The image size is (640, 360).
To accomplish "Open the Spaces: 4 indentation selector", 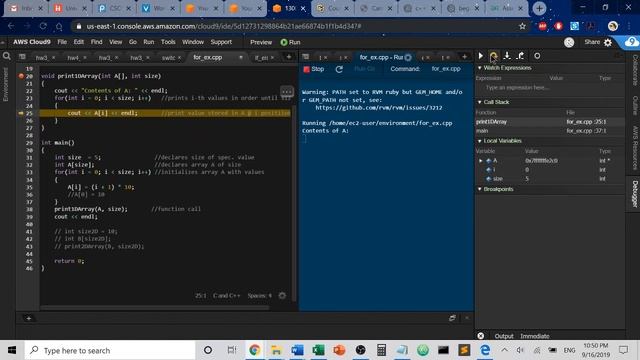I will (259, 296).
